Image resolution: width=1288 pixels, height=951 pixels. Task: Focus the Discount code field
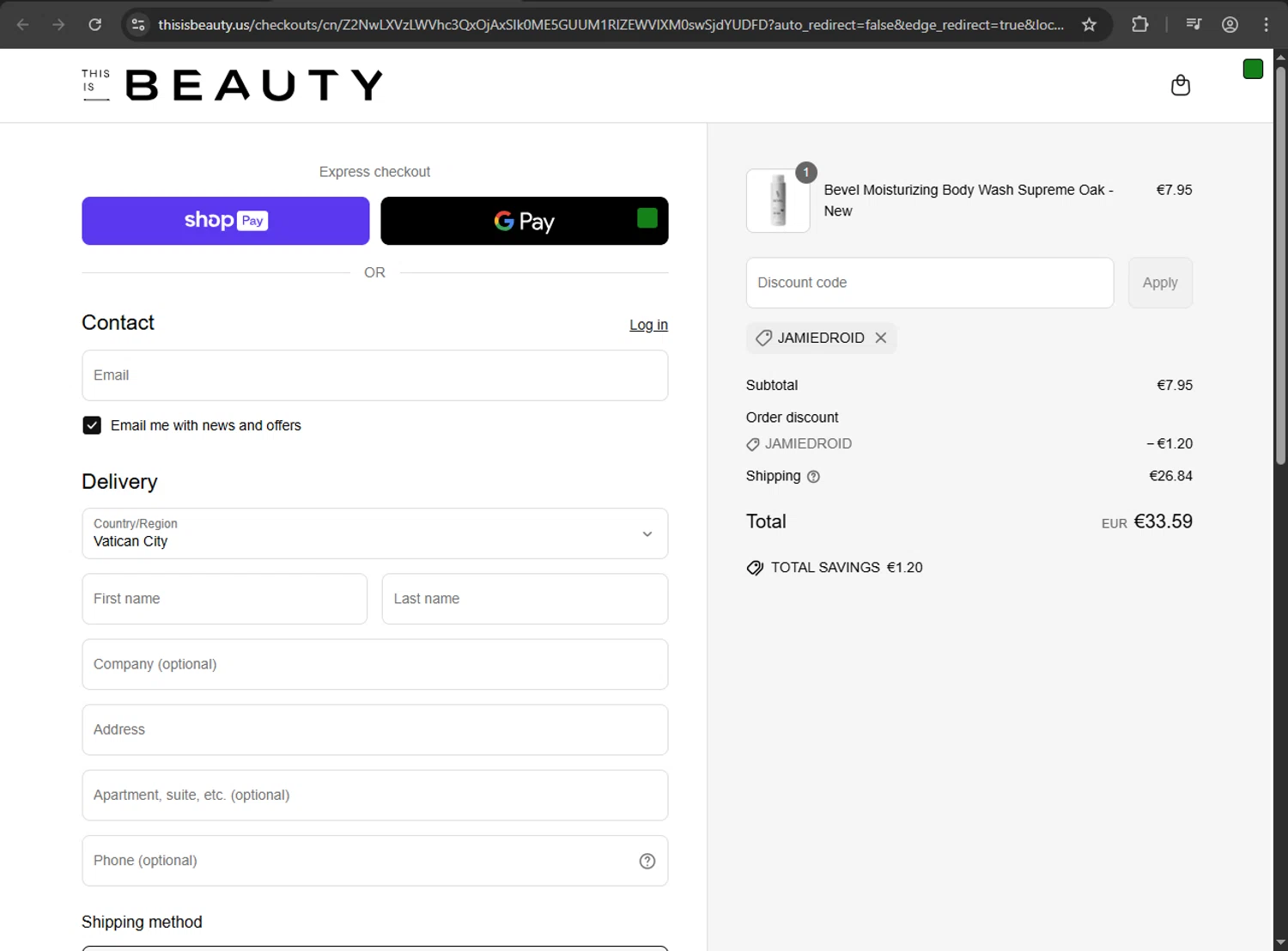pos(930,283)
